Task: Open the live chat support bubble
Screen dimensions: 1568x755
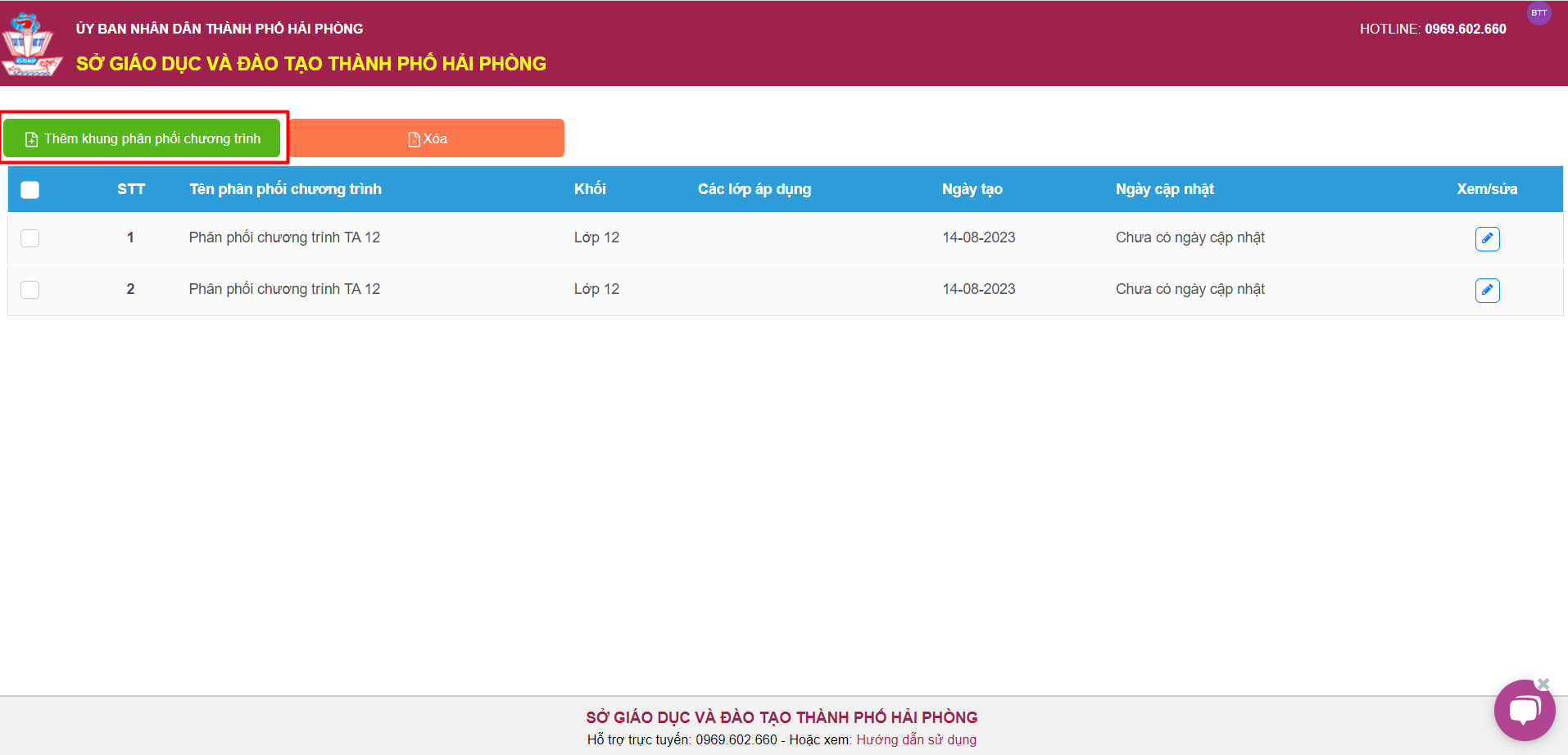Action: pyautogui.click(x=1524, y=710)
